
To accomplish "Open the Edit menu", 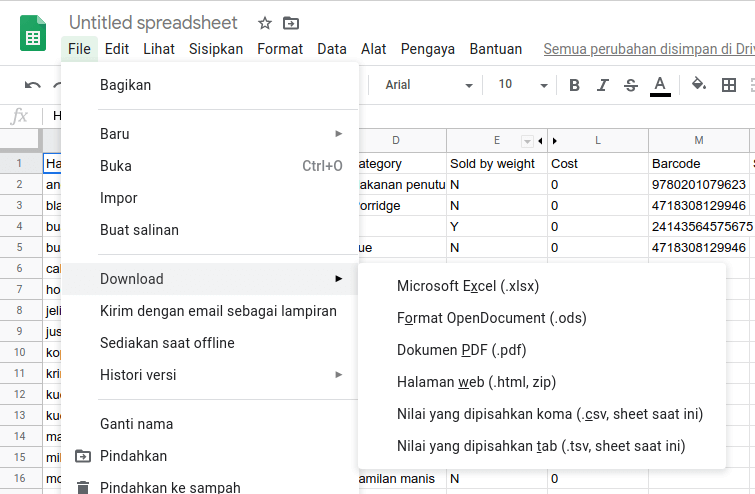I will pos(117,49).
